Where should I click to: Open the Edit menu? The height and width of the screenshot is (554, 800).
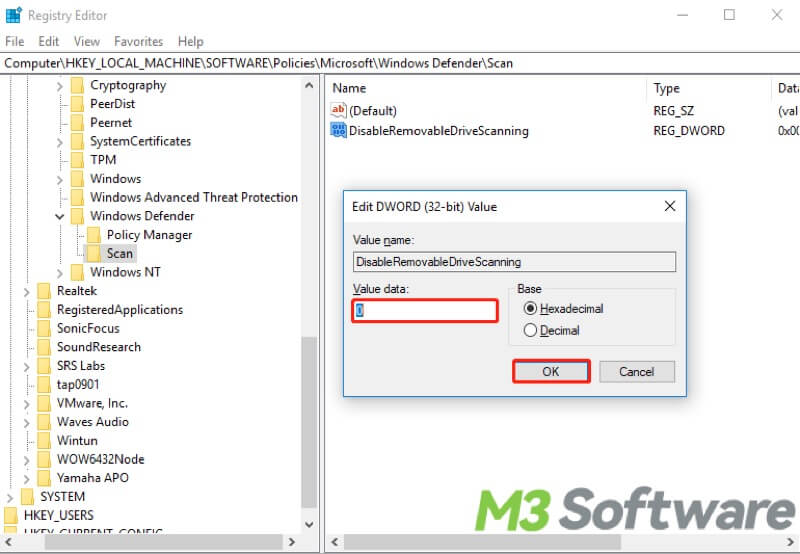[x=48, y=41]
